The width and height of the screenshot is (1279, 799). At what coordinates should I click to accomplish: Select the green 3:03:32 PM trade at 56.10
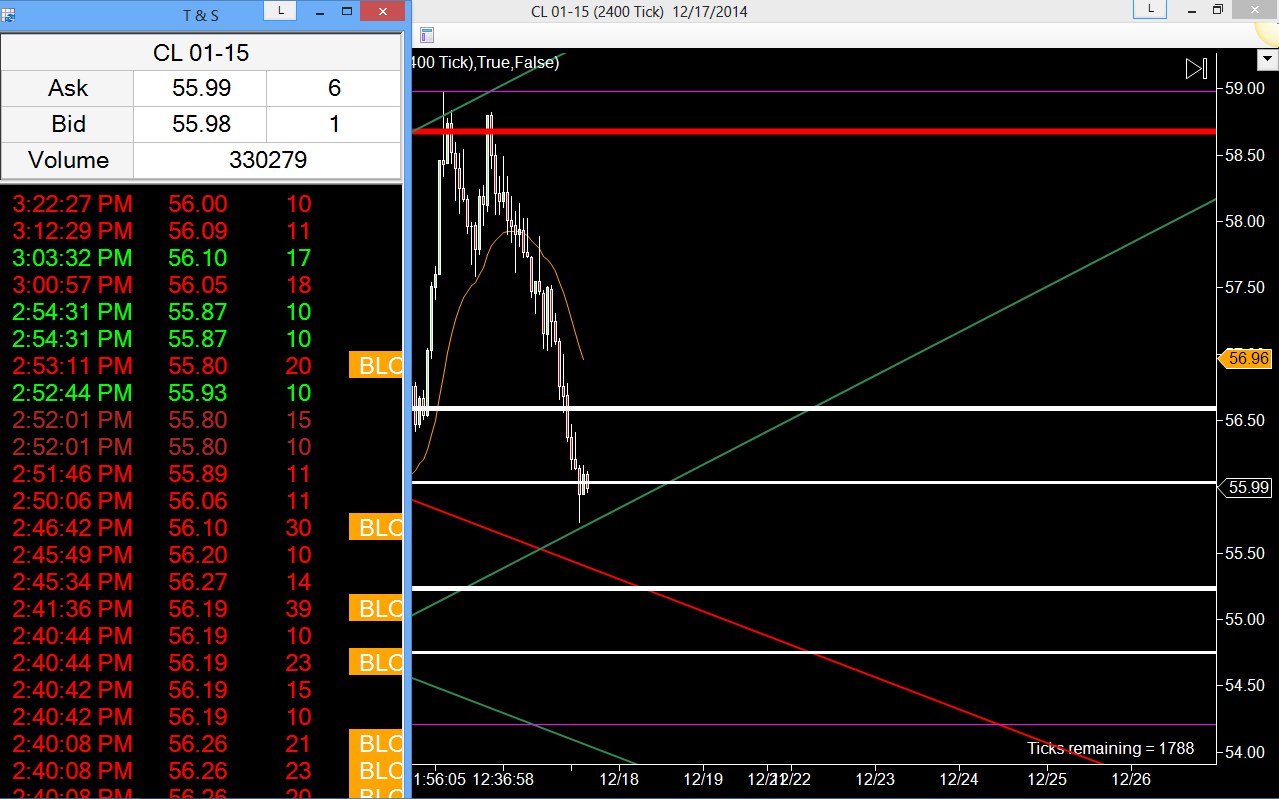pyautogui.click(x=200, y=258)
